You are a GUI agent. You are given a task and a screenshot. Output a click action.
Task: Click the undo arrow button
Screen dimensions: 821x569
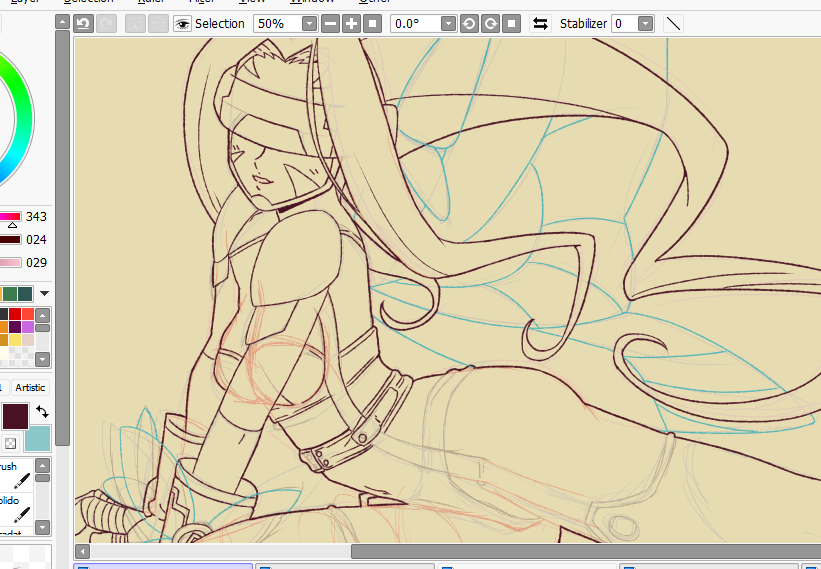point(83,23)
